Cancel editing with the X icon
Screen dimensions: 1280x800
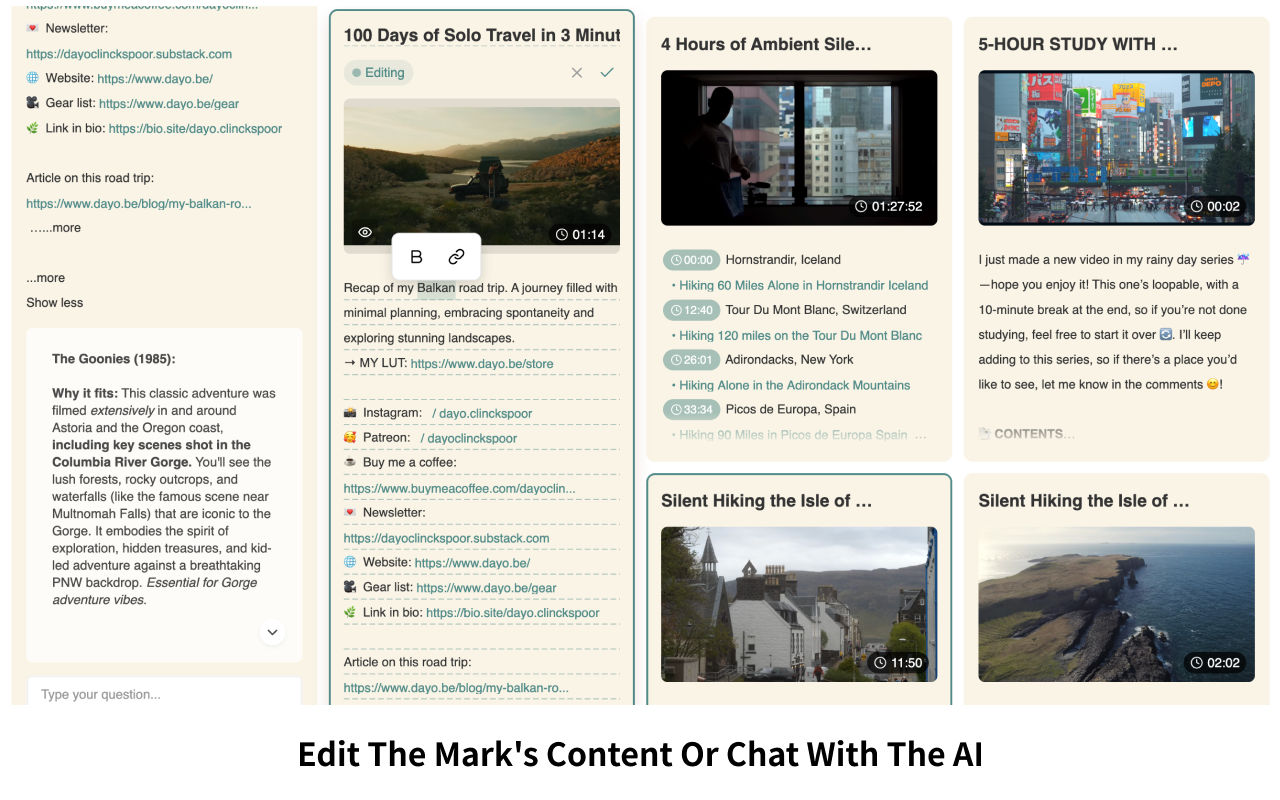tap(577, 73)
